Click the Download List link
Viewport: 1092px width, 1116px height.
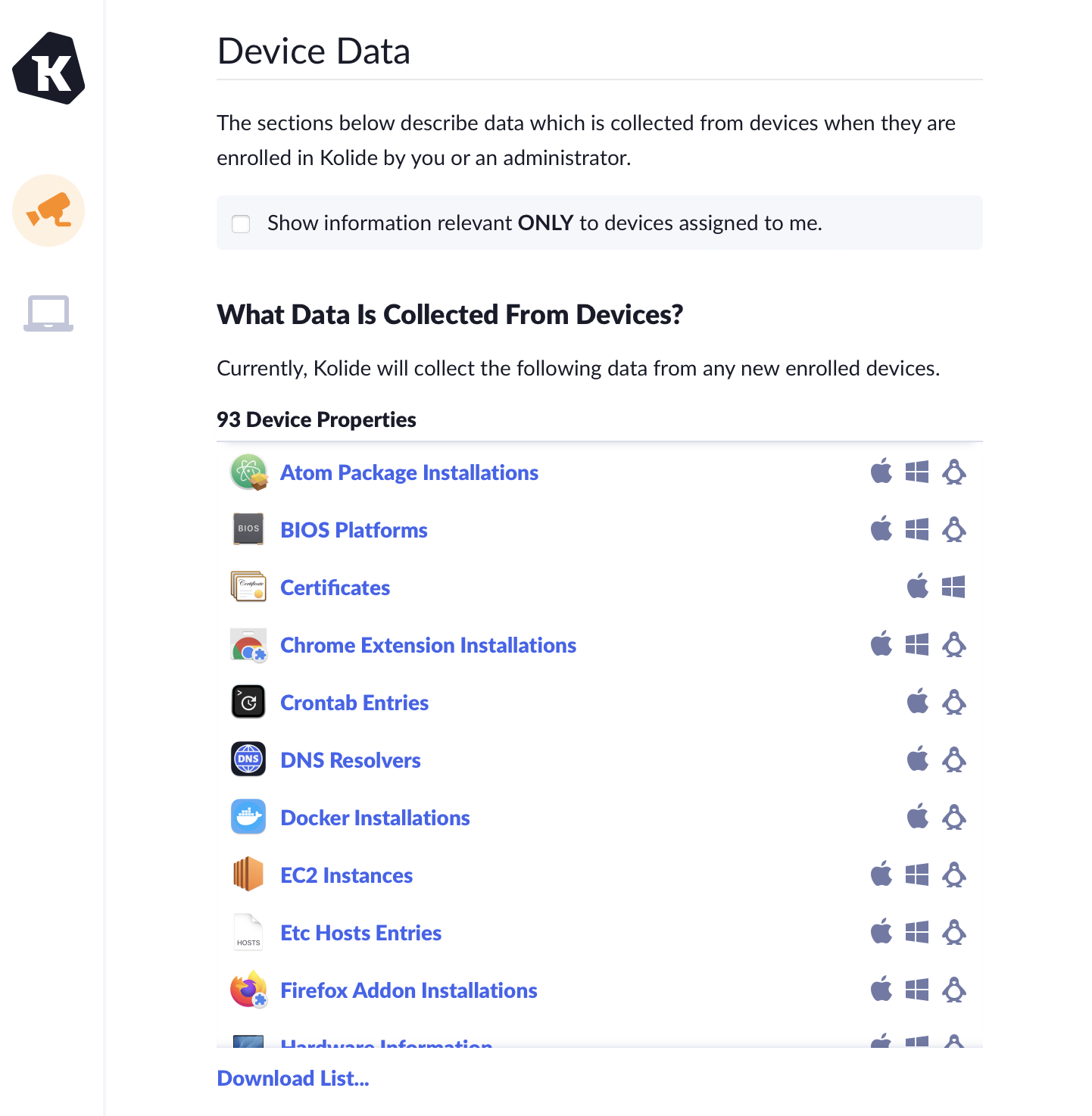tap(293, 1078)
